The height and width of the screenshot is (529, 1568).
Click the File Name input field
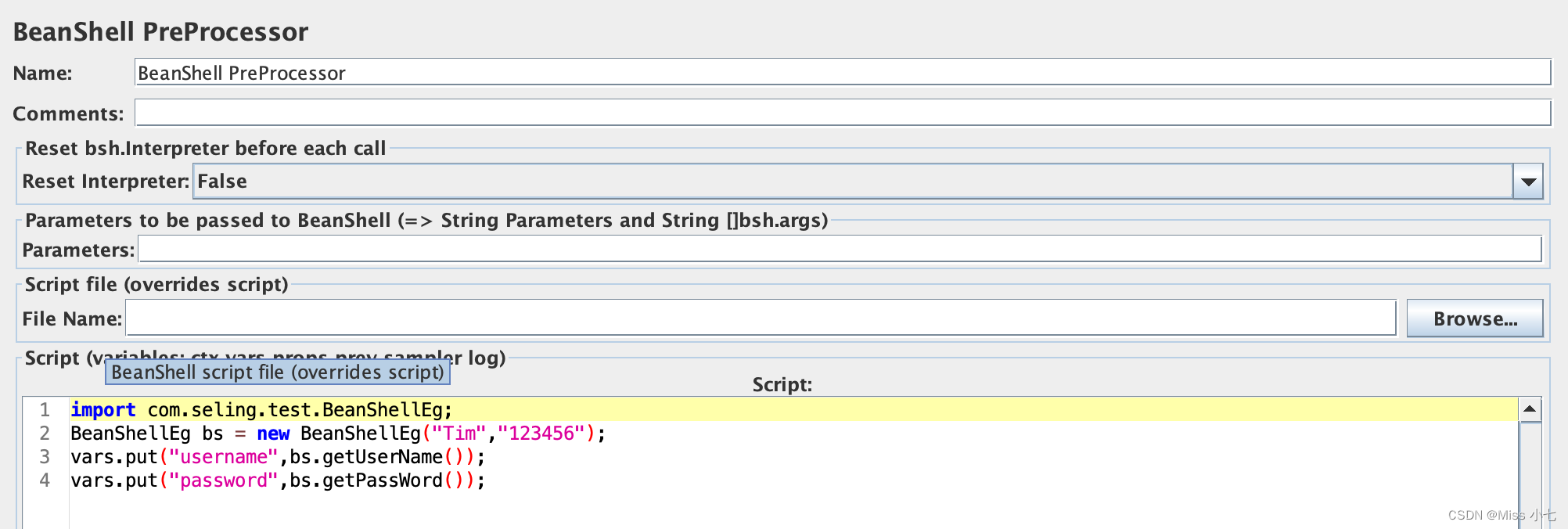click(x=761, y=318)
